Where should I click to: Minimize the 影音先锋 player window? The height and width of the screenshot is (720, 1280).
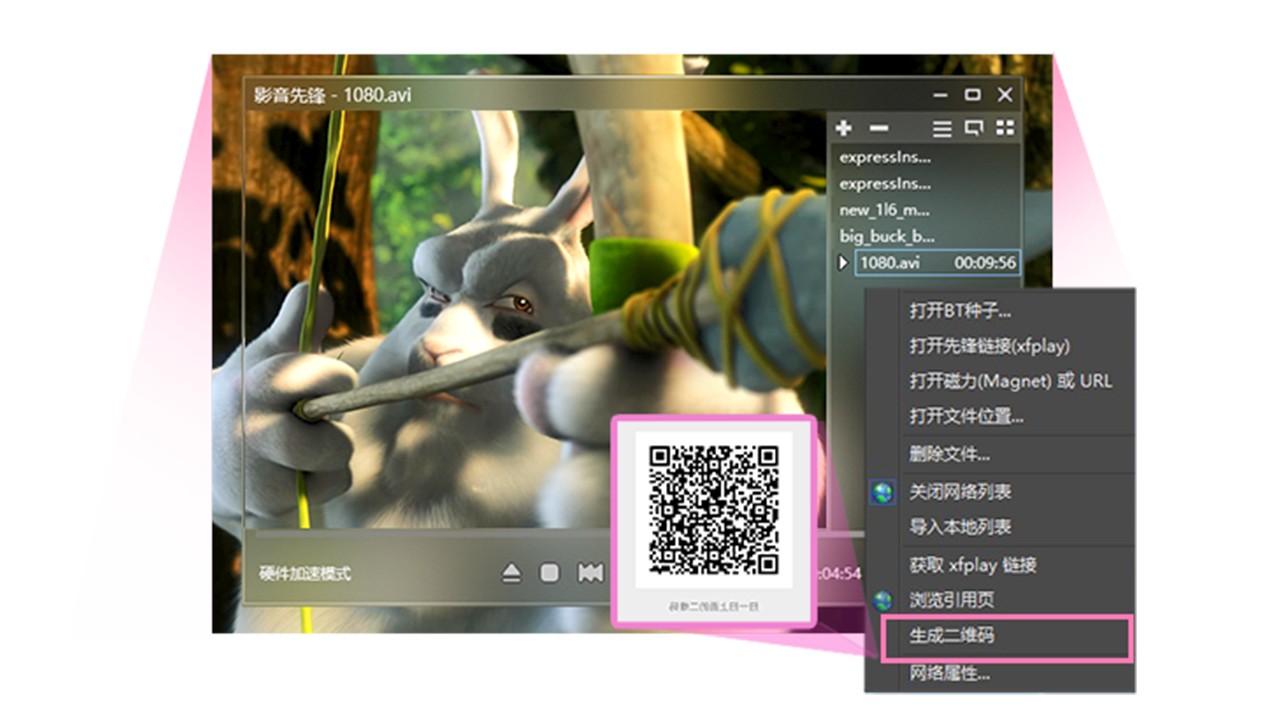(x=941, y=96)
